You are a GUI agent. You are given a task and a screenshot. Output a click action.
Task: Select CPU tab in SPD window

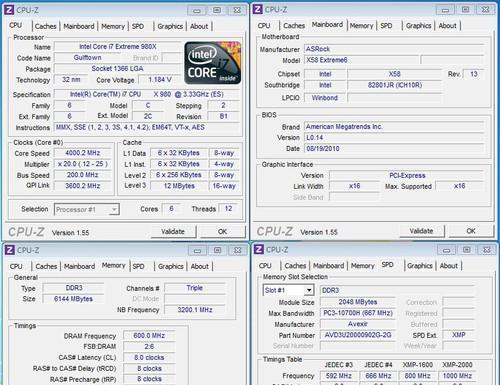(265, 266)
